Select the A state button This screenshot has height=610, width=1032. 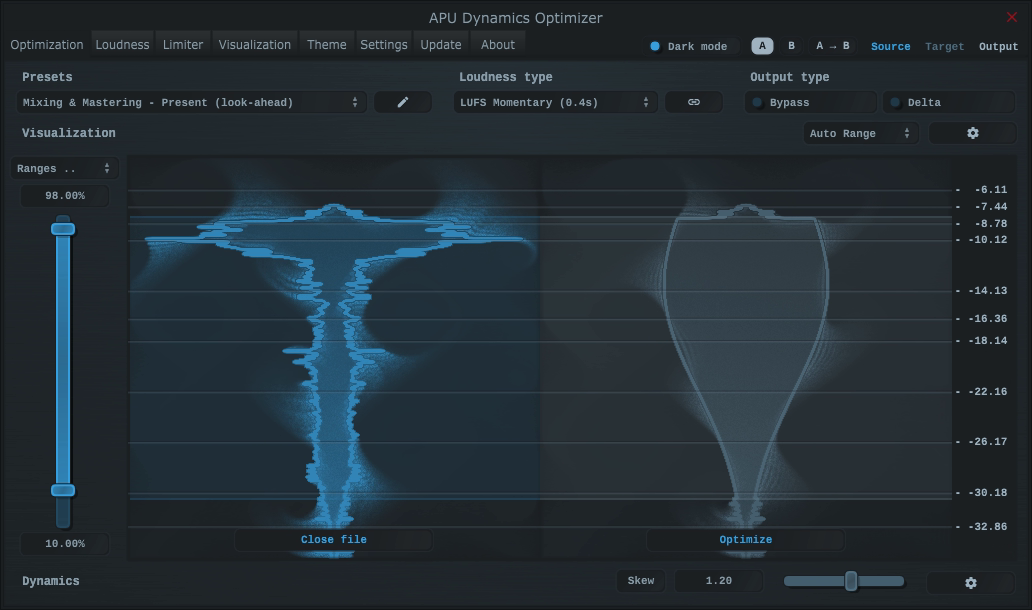point(762,46)
